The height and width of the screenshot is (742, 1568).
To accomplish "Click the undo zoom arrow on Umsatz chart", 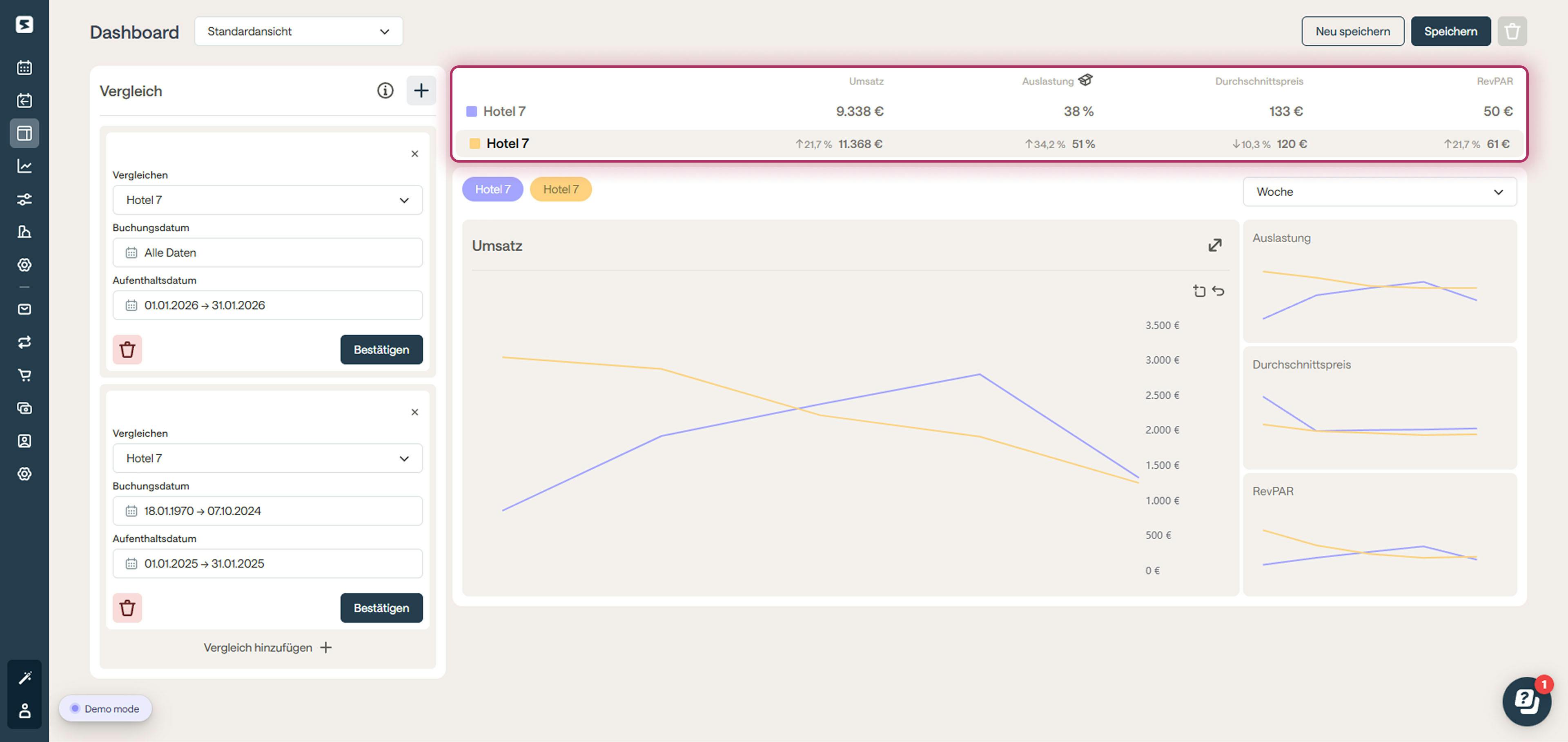I will tap(1218, 291).
